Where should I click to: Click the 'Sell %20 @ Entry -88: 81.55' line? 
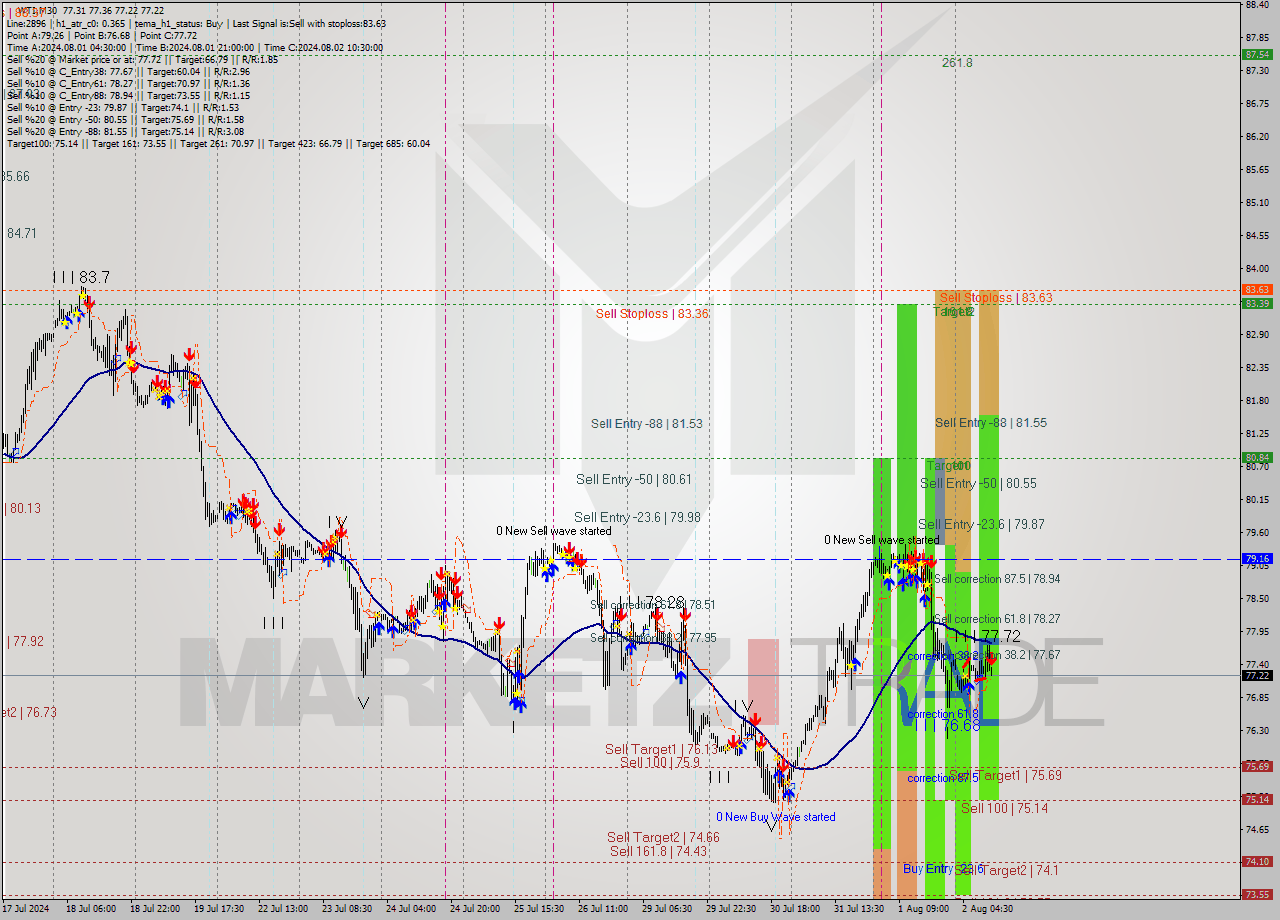tap(125, 131)
